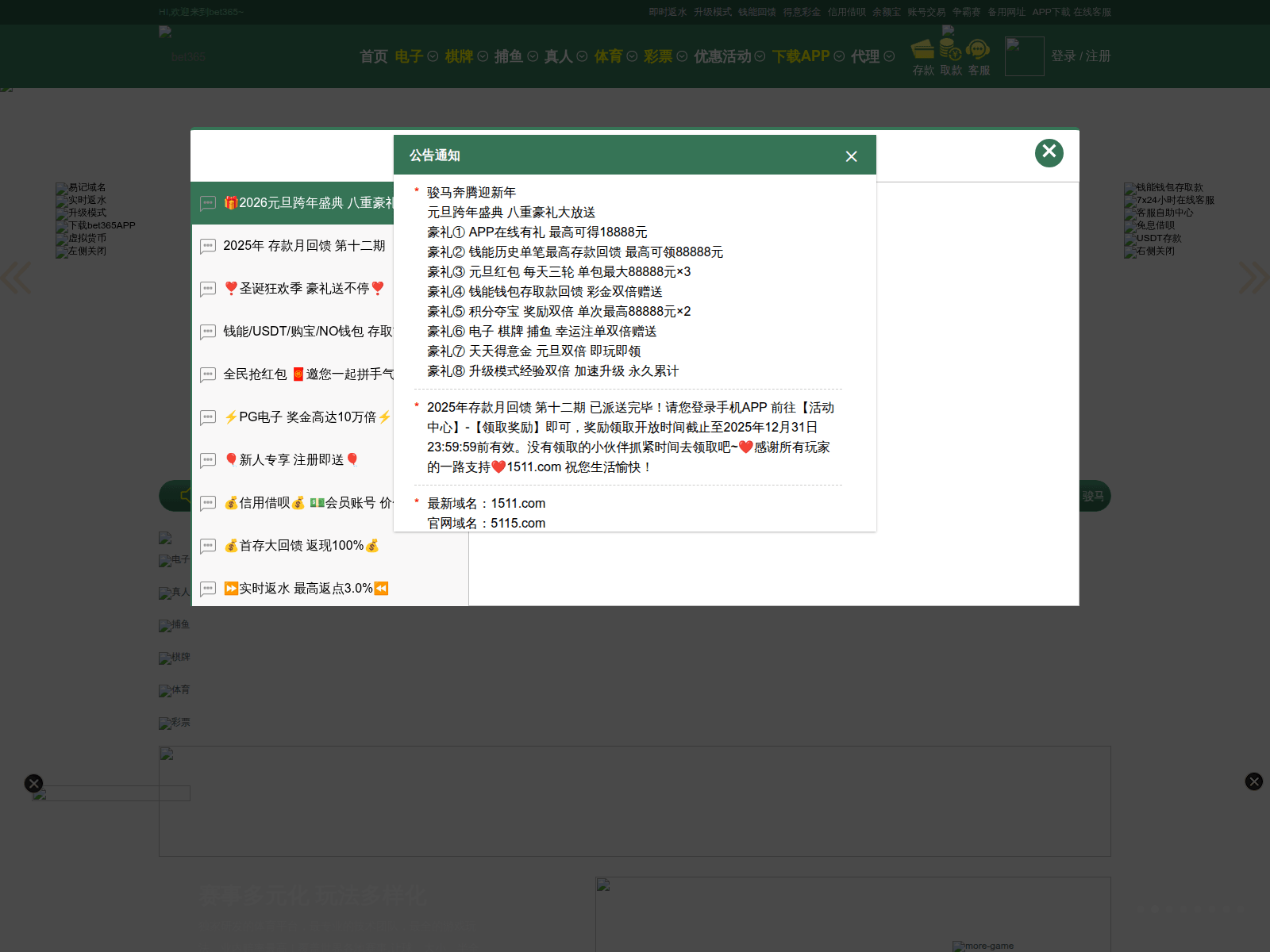This screenshot has height=952, width=1270.
Task: Expand the 代理 dropdown arrow
Action: (889, 56)
